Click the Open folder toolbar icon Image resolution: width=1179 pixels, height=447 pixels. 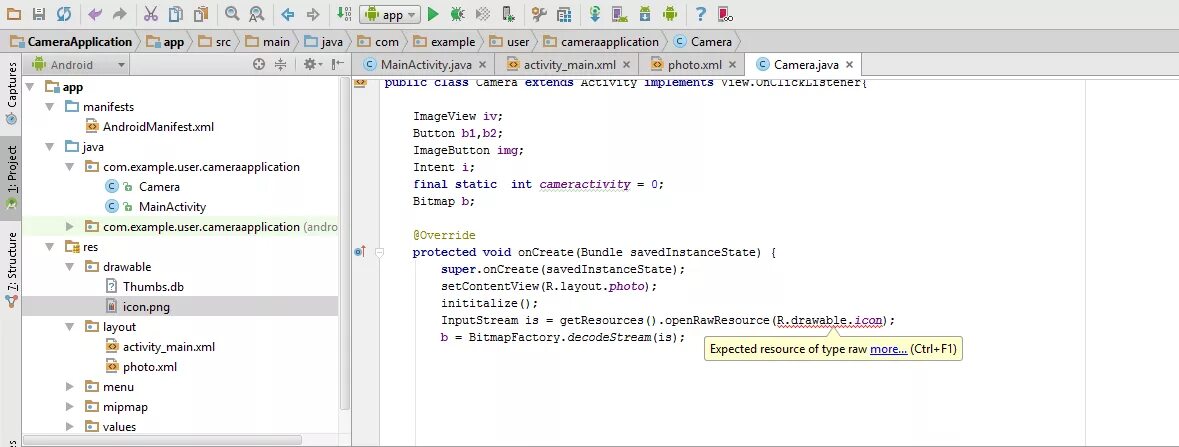tap(14, 14)
